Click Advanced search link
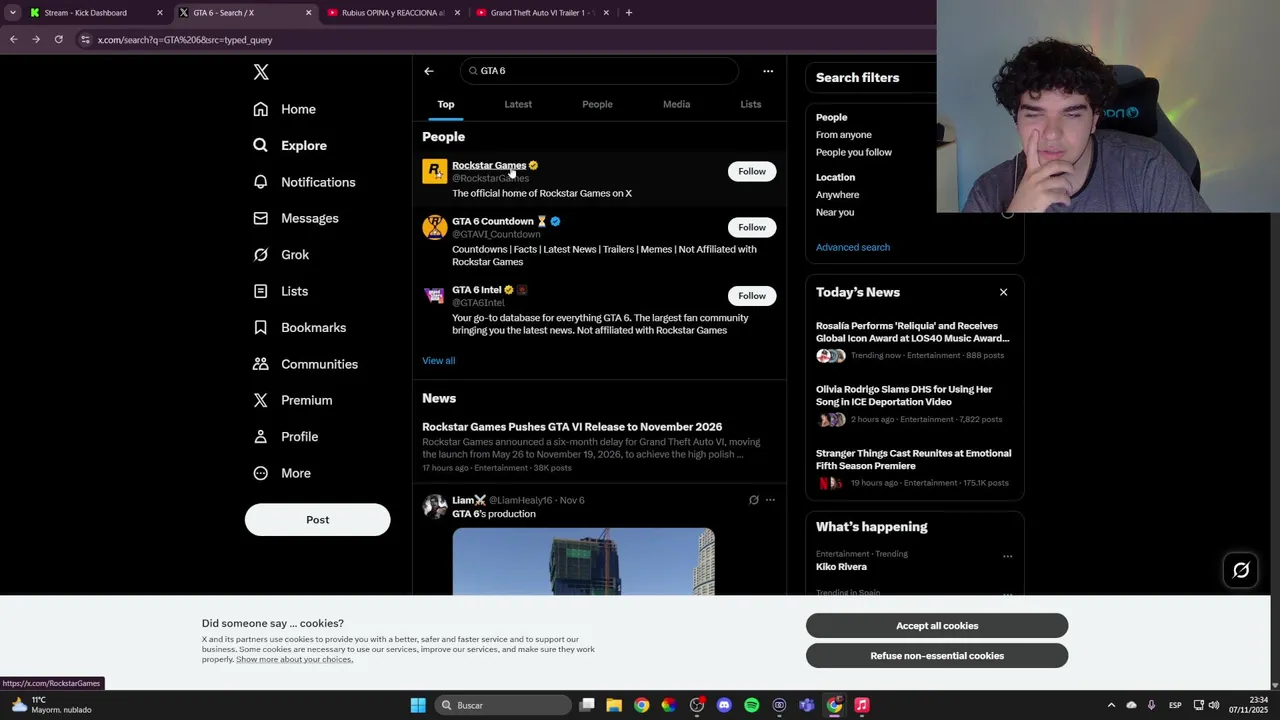This screenshot has height=720, width=1280. pos(852,247)
